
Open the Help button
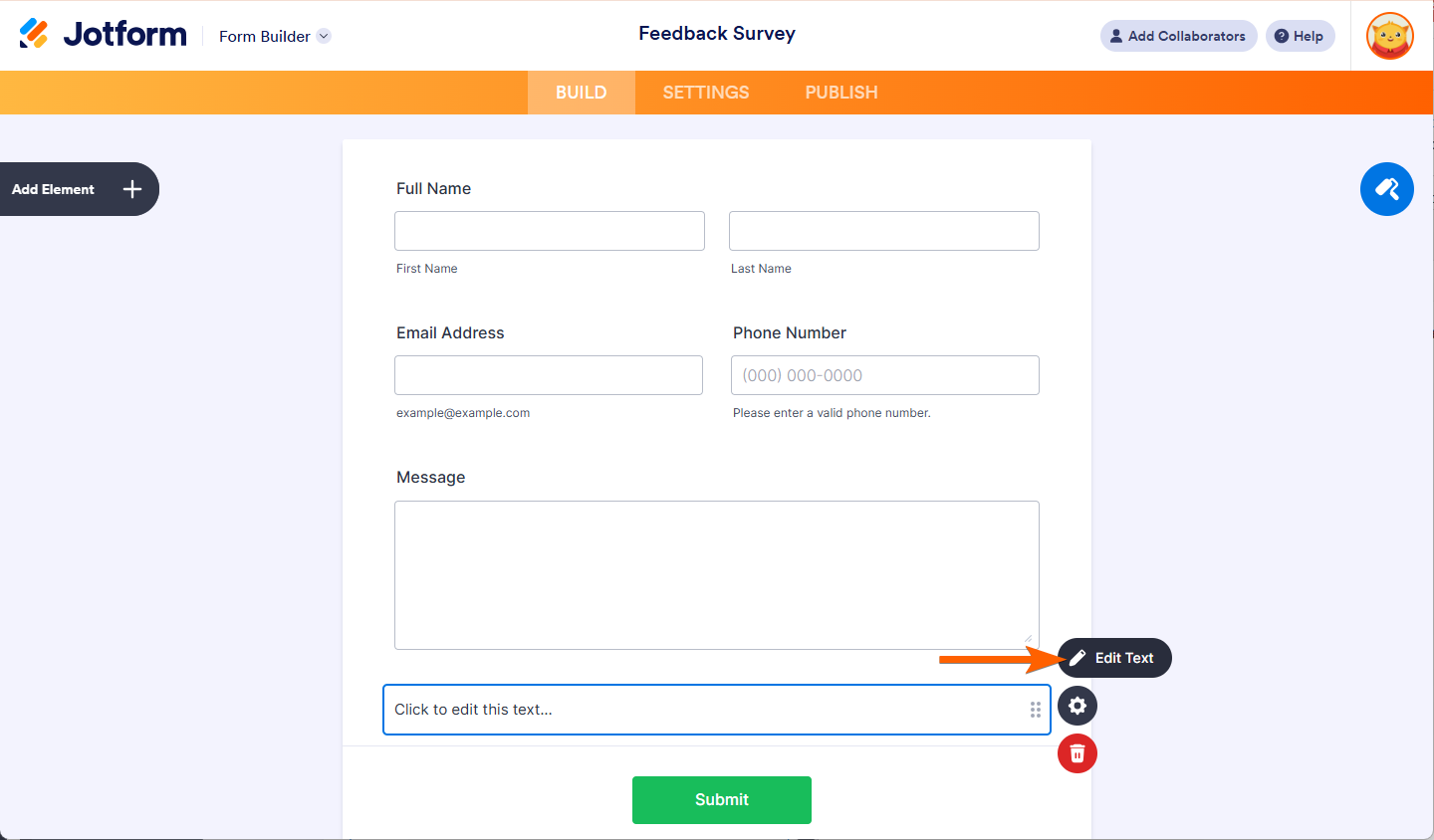(1300, 36)
